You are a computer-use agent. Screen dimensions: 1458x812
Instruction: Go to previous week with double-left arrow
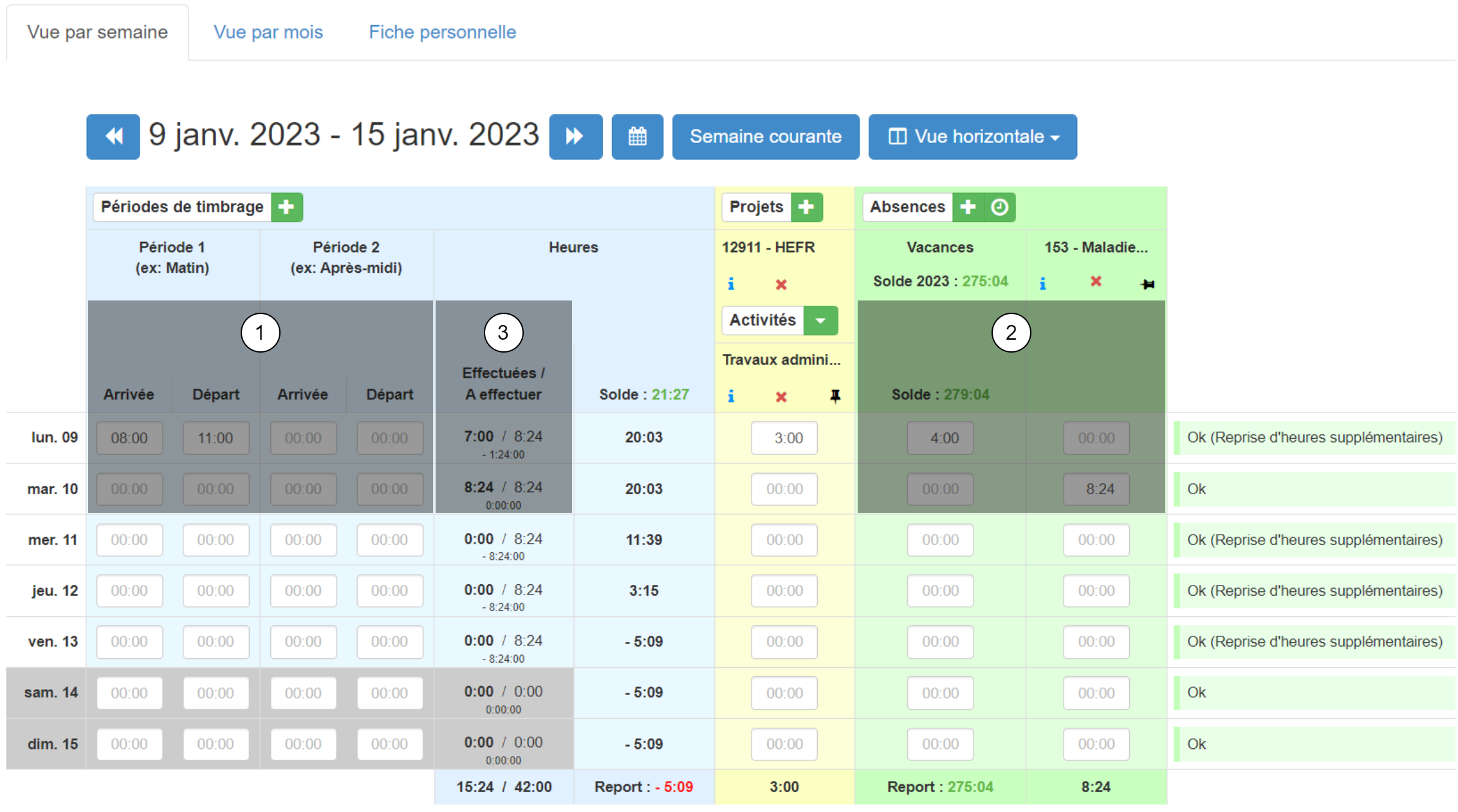113,136
